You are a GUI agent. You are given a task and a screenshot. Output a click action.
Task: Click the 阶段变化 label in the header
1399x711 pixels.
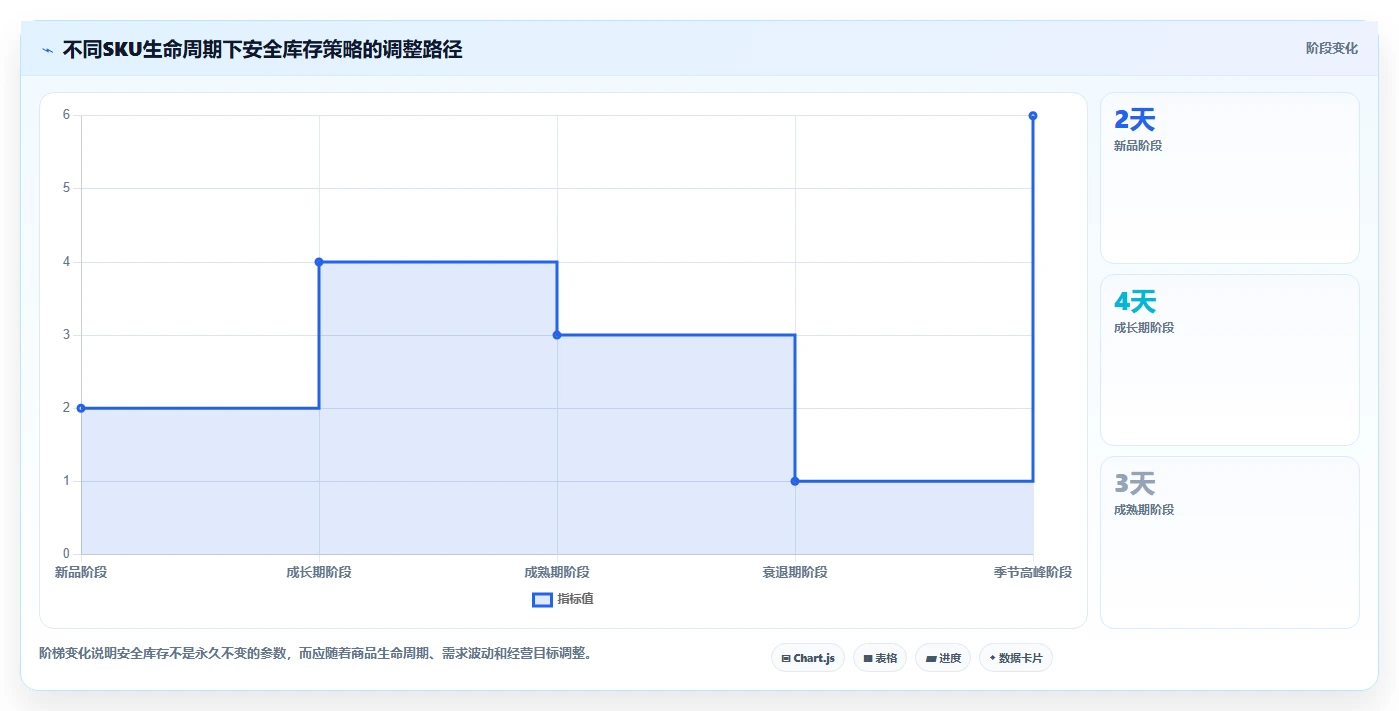tap(1331, 48)
